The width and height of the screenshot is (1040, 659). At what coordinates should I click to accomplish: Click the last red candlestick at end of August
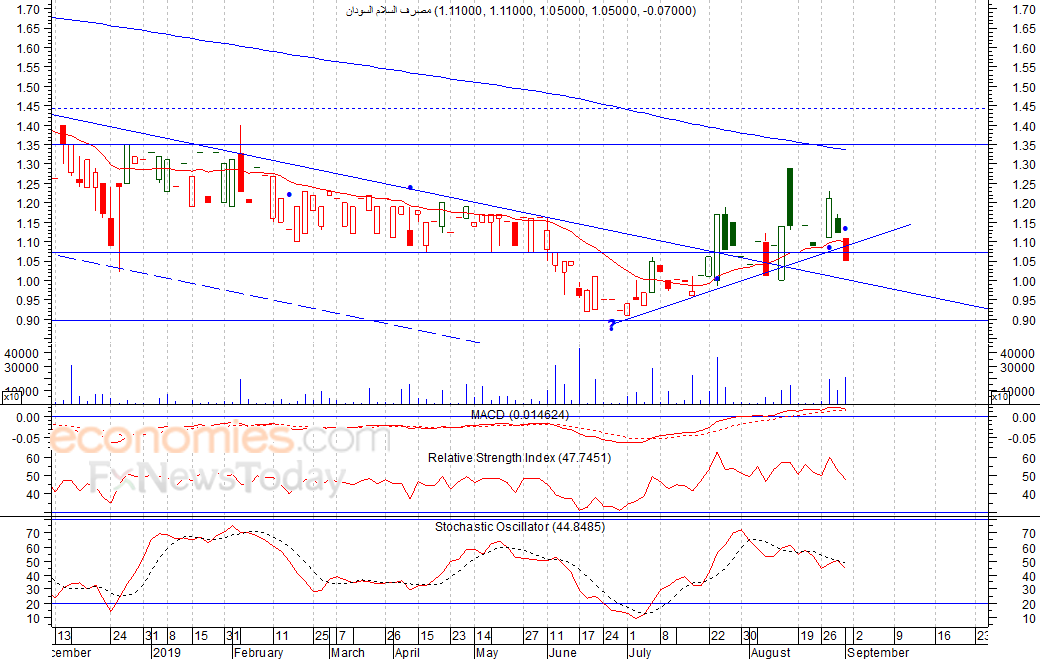coord(846,249)
